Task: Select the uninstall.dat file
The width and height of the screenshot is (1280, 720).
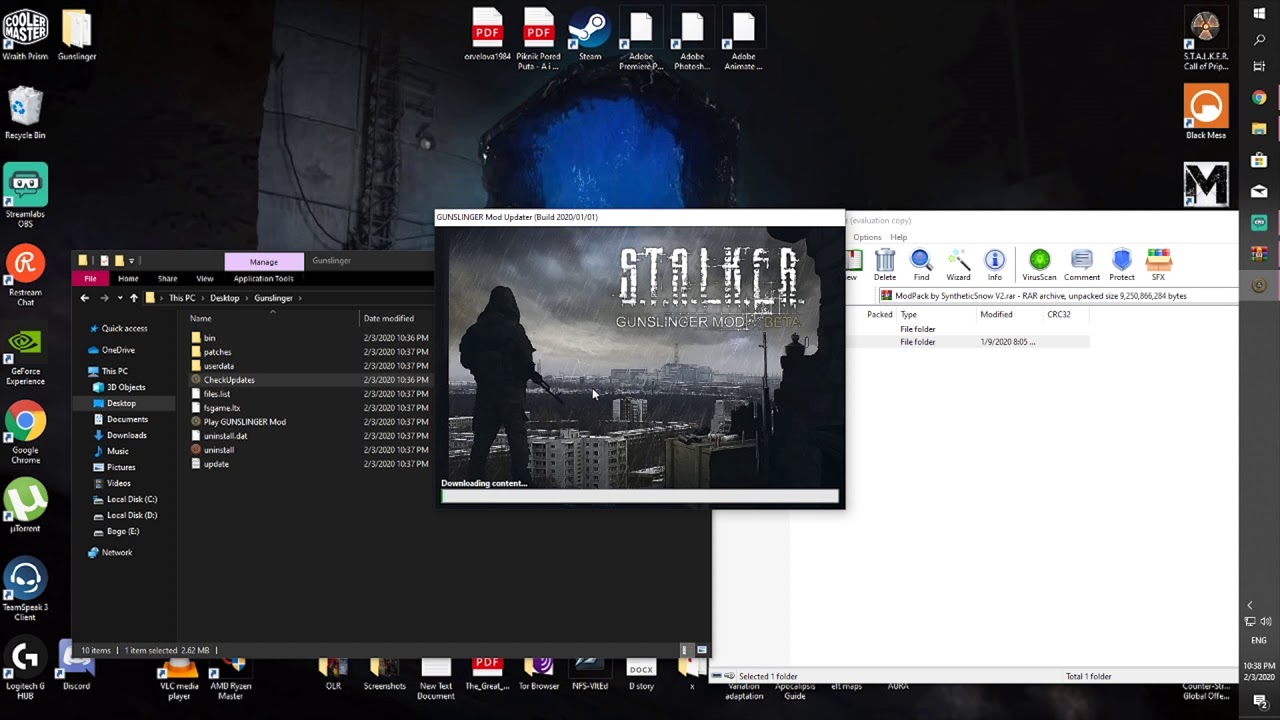Action: point(225,436)
